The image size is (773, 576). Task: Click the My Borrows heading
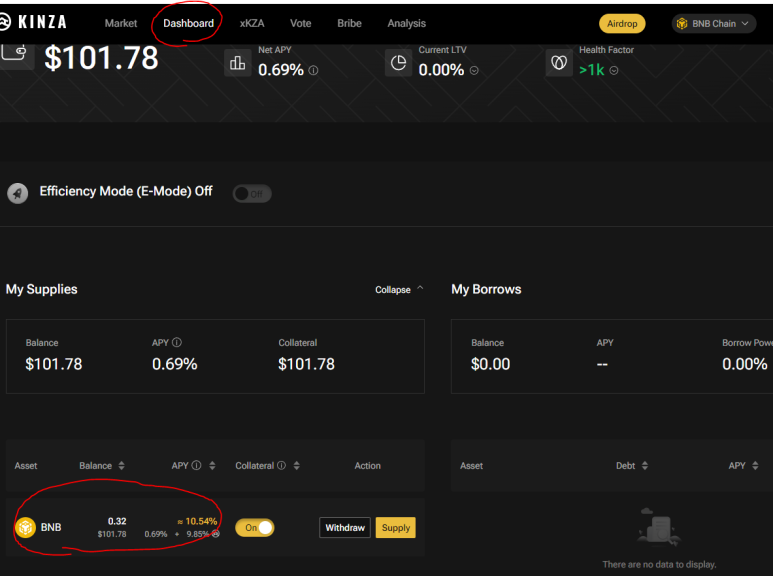[x=486, y=289]
